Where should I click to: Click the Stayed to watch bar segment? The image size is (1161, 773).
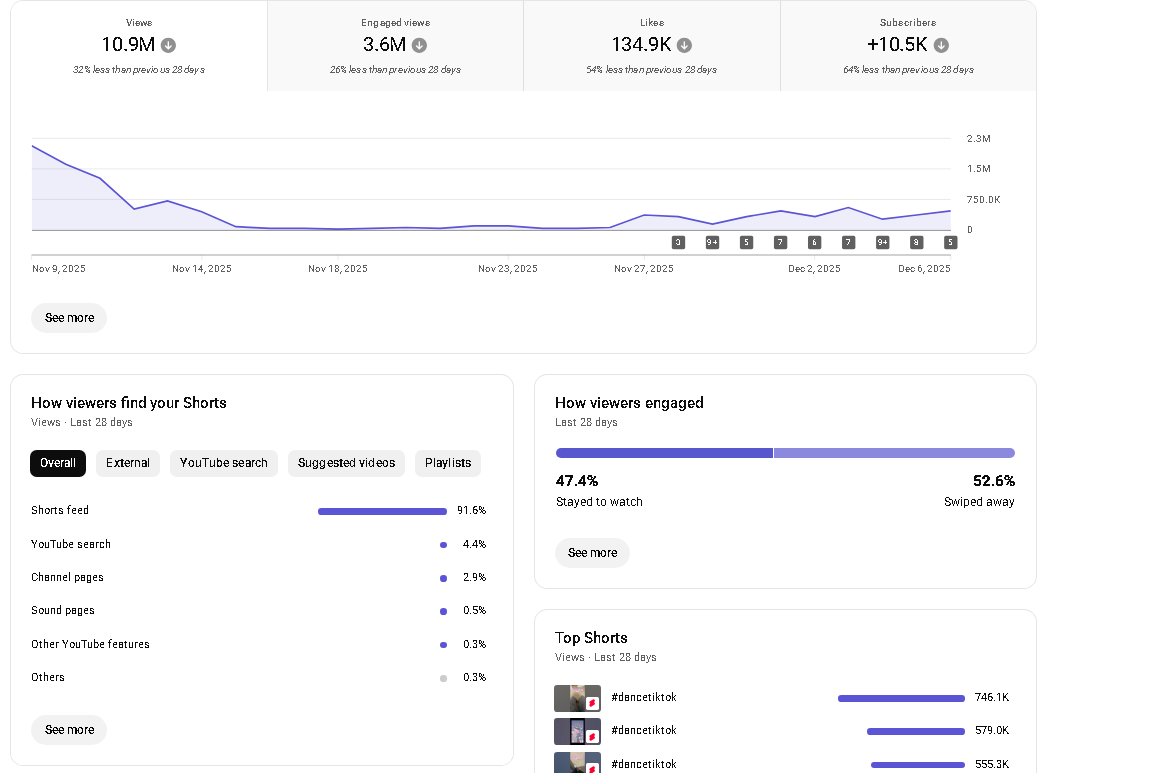tap(664, 453)
